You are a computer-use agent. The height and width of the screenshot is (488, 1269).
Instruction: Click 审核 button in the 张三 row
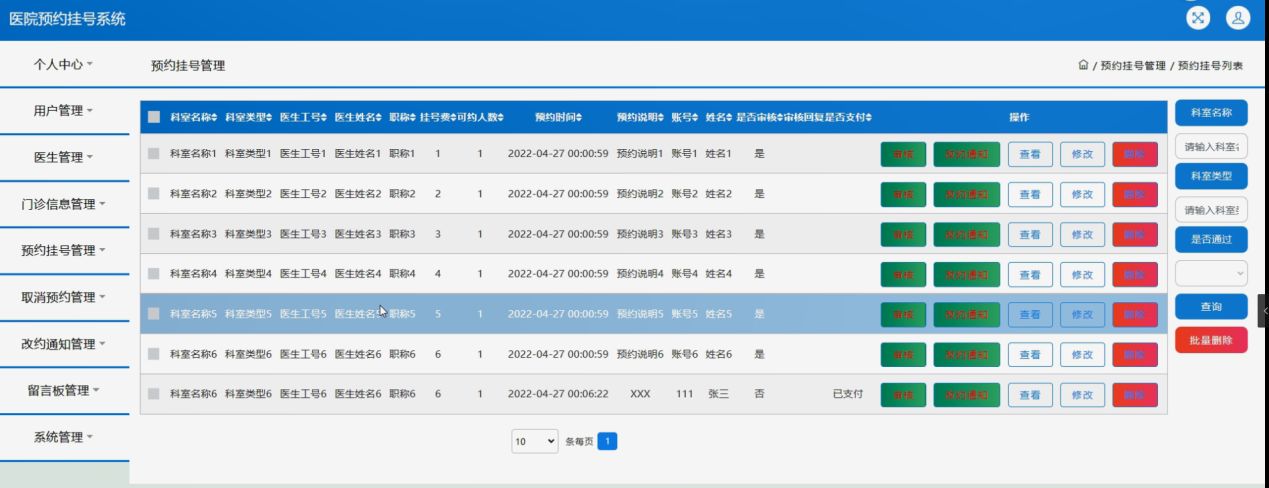[x=903, y=395]
